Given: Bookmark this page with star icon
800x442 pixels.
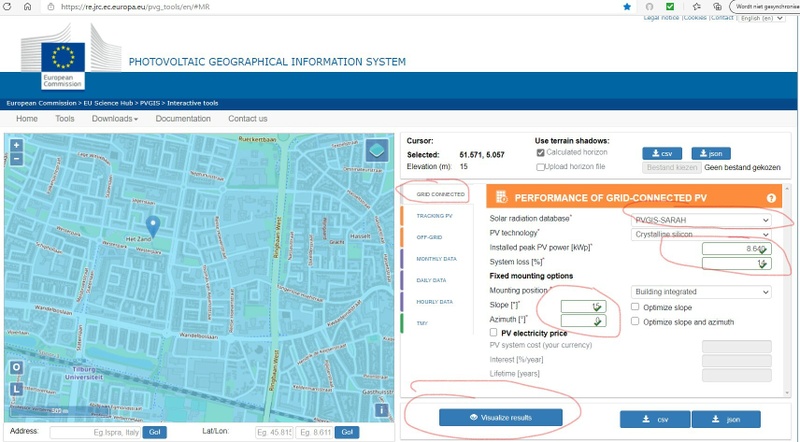Looking at the screenshot, I should (627, 7).
